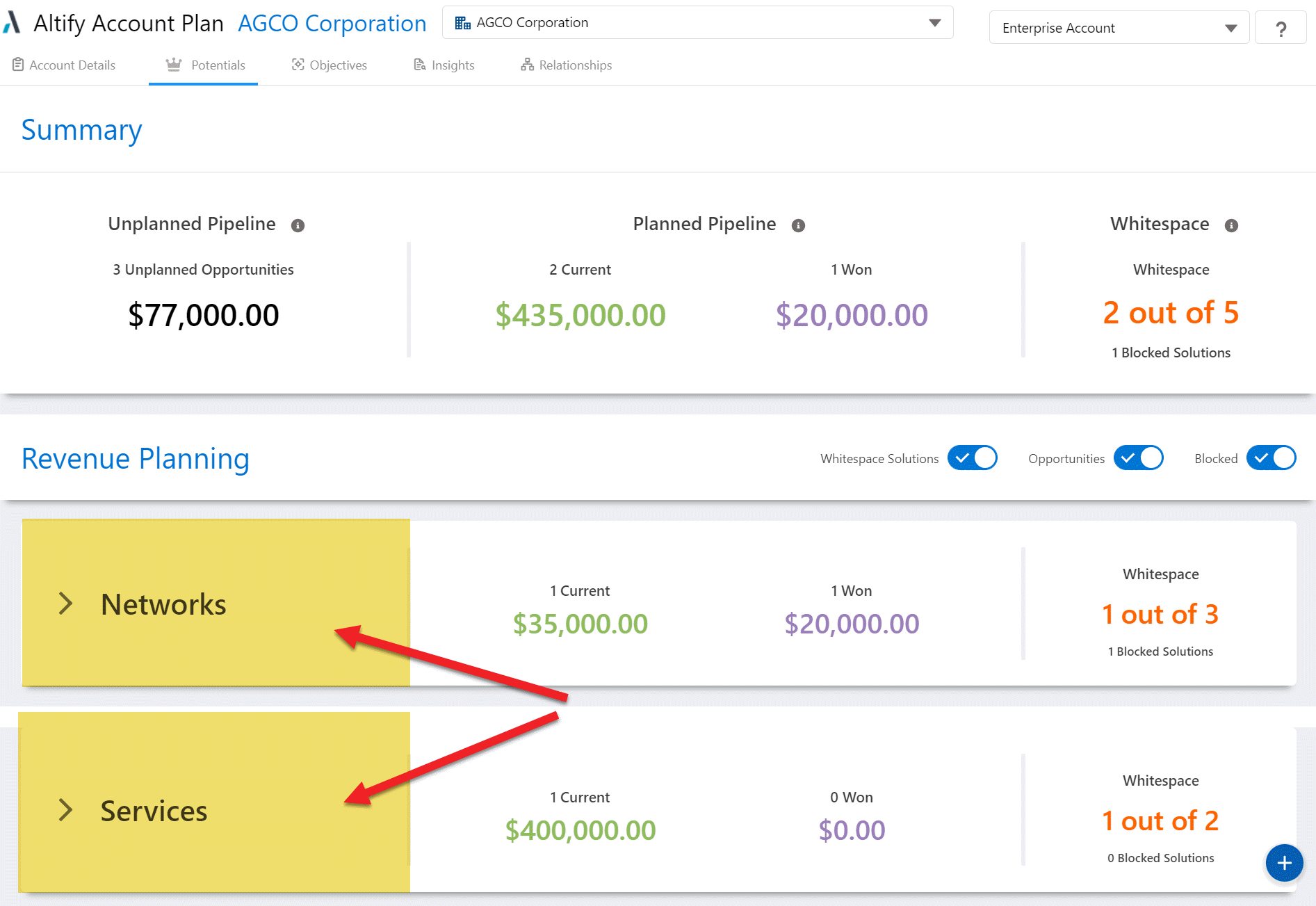1316x906 pixels.
Task: Open the AGCO Corporation account dropdown
Action: point(697,23)
